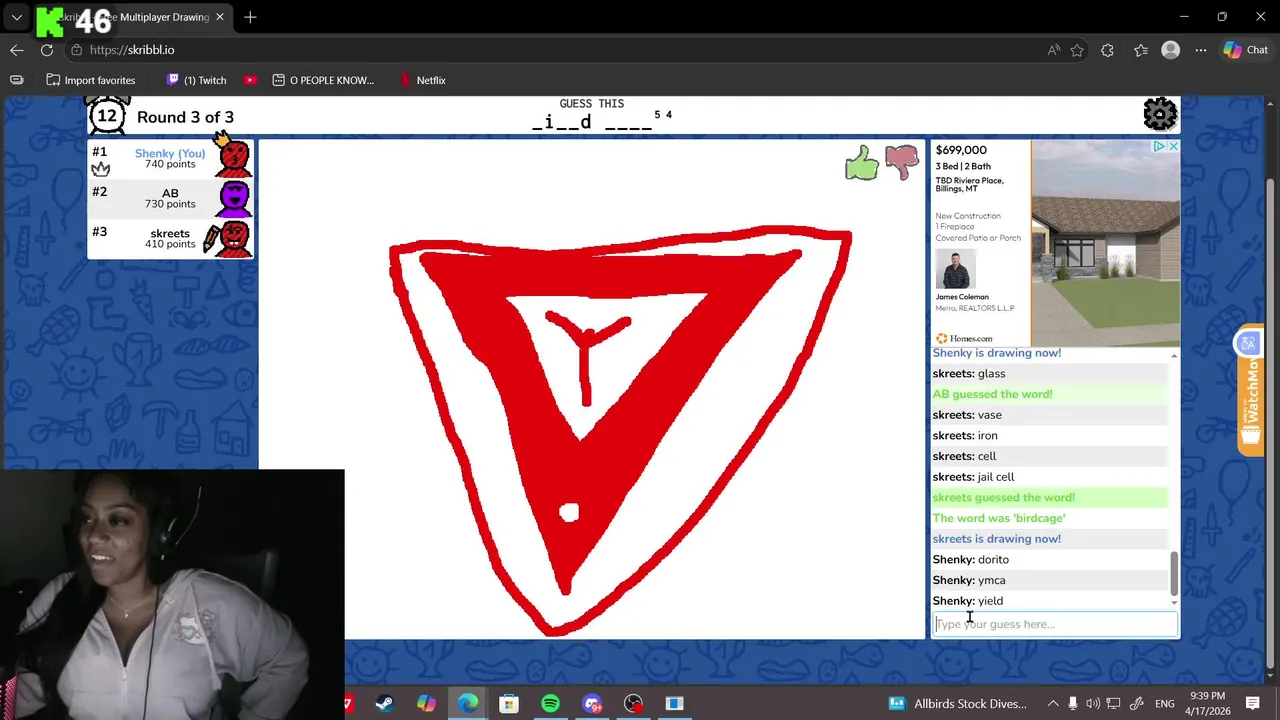Switch to Edge in the taskbar
The height and width of the screenshot is (720, 1280).
click(468, 704)
